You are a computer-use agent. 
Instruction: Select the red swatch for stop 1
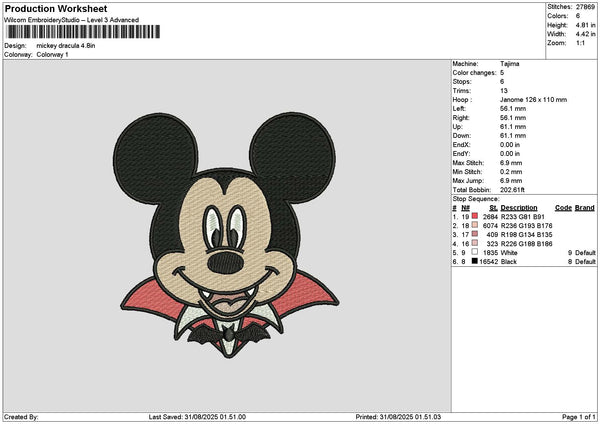pyautogui.click(x=474, y=216)
